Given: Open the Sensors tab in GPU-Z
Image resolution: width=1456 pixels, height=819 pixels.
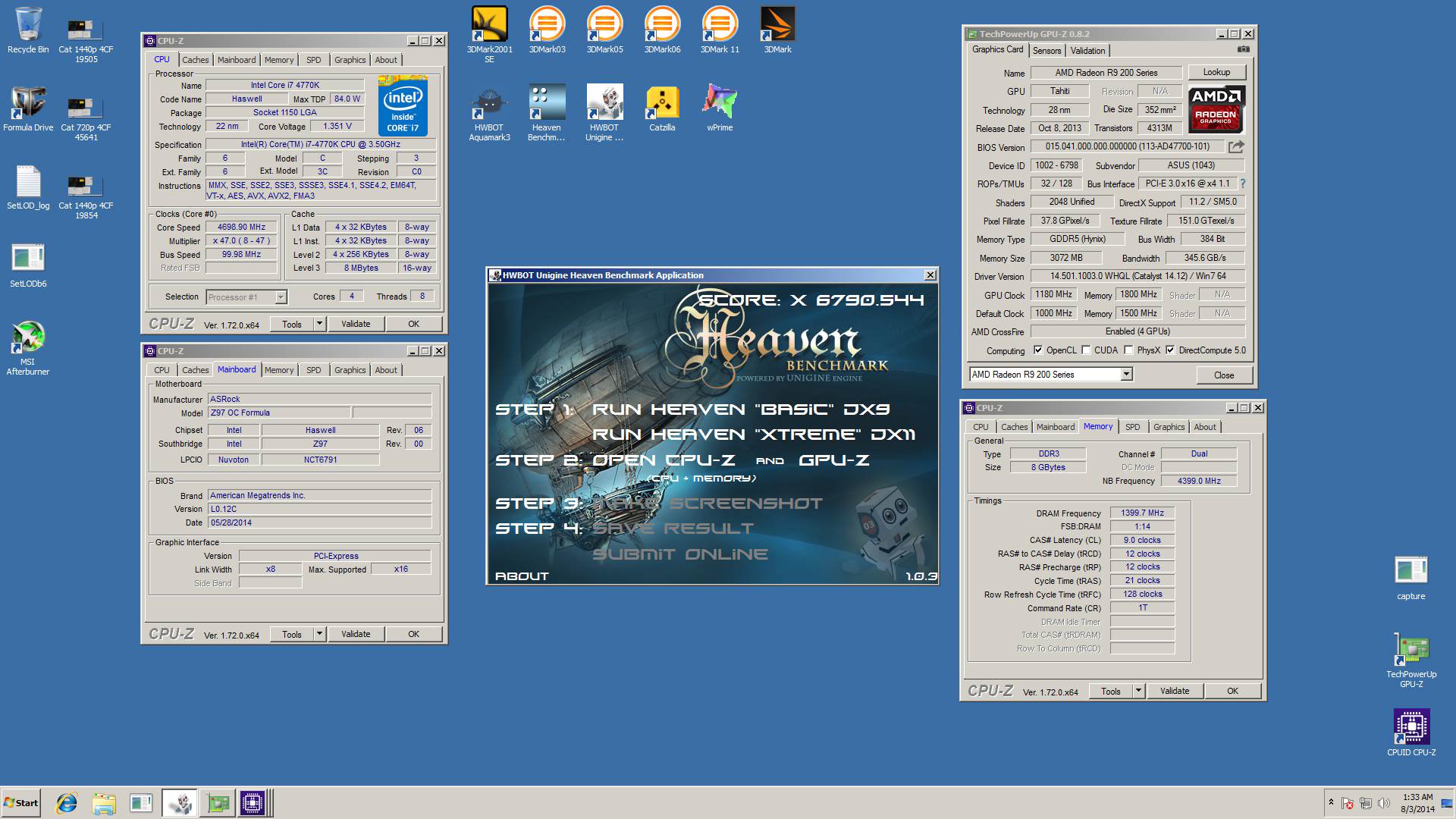Looking at the screenshot, I should [x=1046, y=51].
